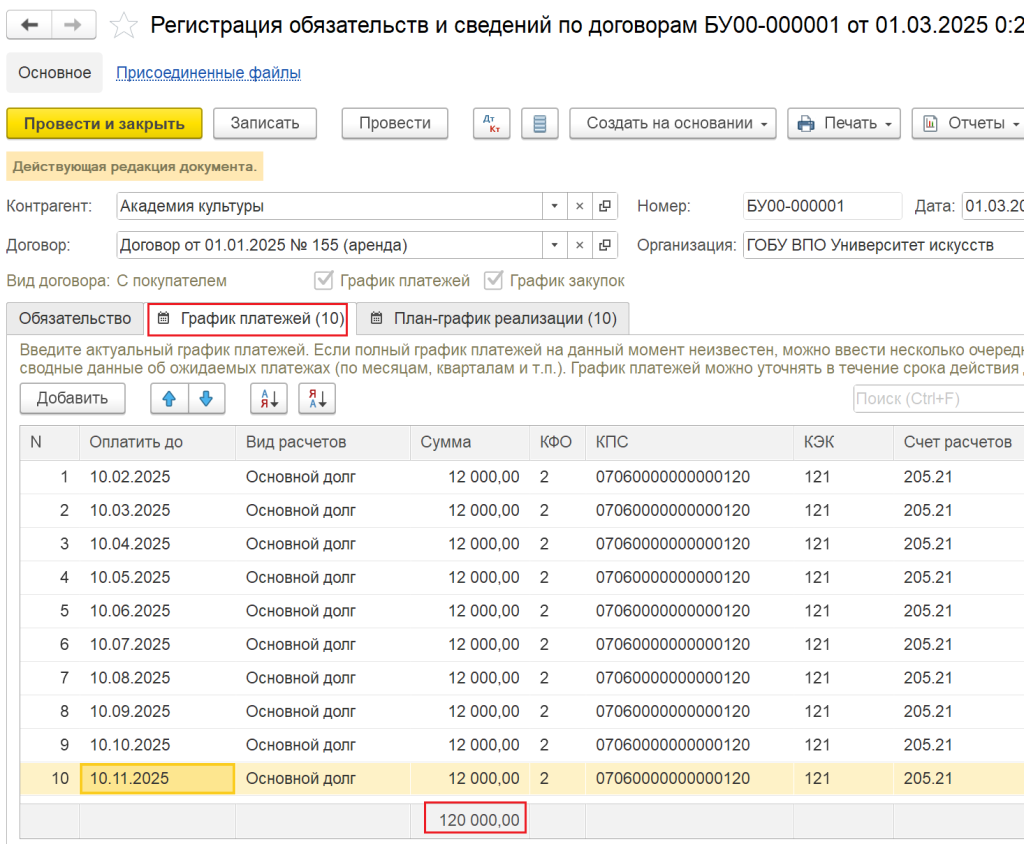Toggle the График платежей checkbox
The height and width of the screenshot is (844, 1024).
324,281
